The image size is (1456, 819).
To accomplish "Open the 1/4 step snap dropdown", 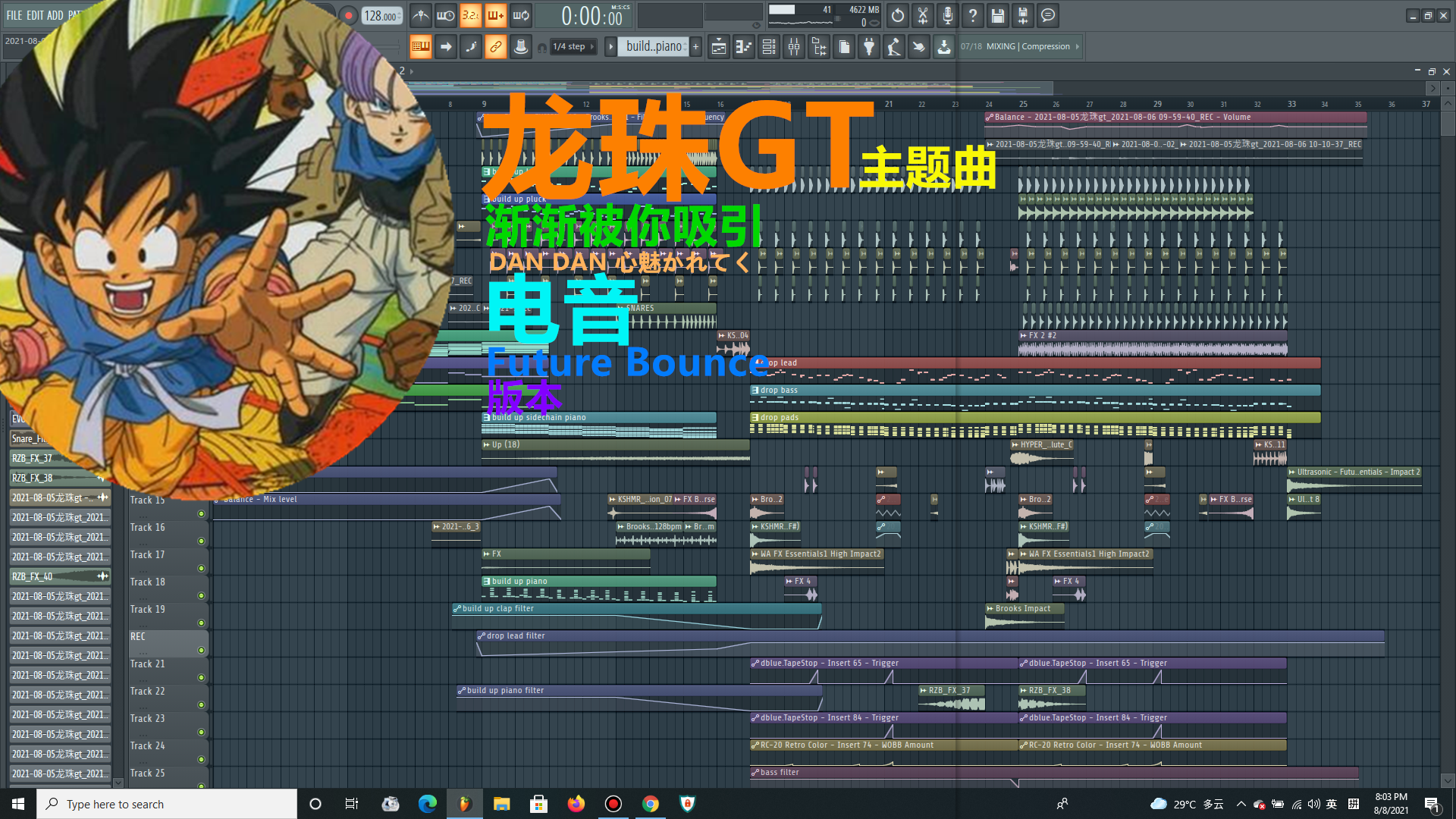I will [573, 47].
